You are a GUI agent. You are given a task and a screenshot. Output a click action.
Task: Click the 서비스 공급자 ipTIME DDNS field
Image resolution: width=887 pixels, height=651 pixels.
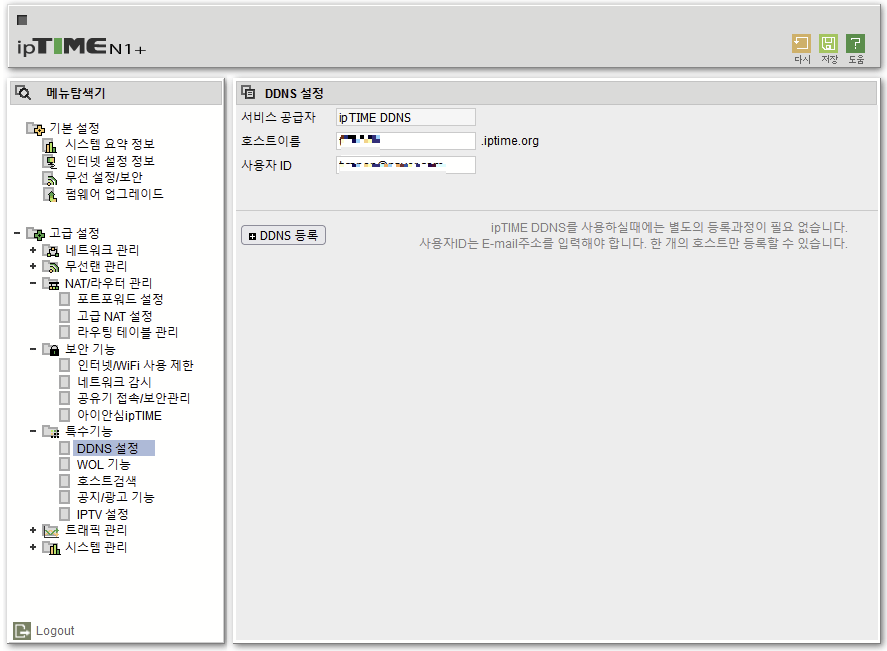click(406, 117)
